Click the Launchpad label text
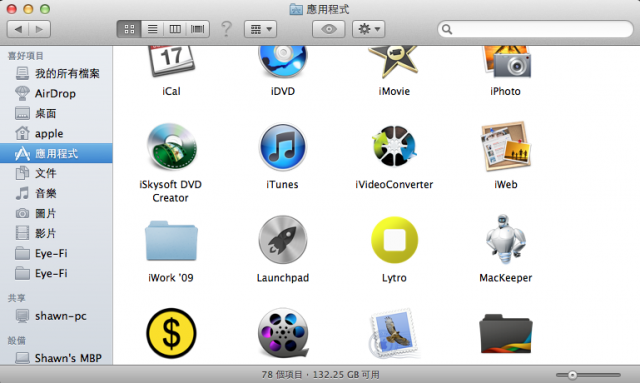 click(282, 278)
